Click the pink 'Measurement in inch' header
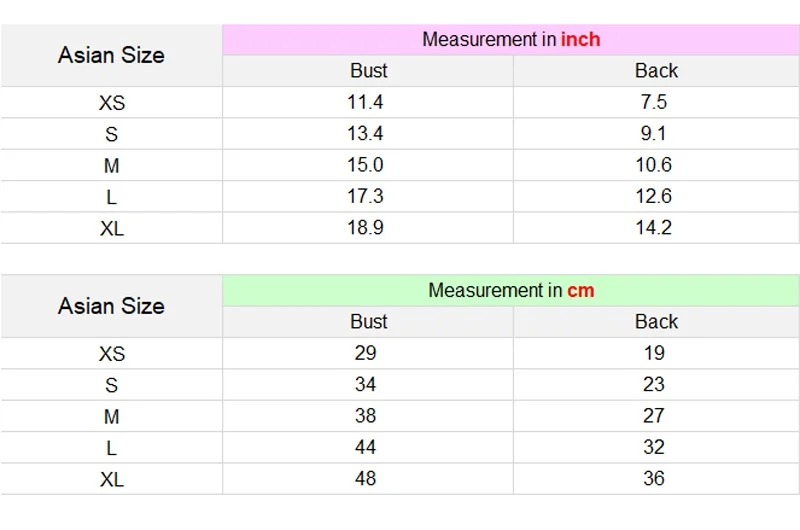800x530 pixels. pyautogui.click(x=510, y=40)
